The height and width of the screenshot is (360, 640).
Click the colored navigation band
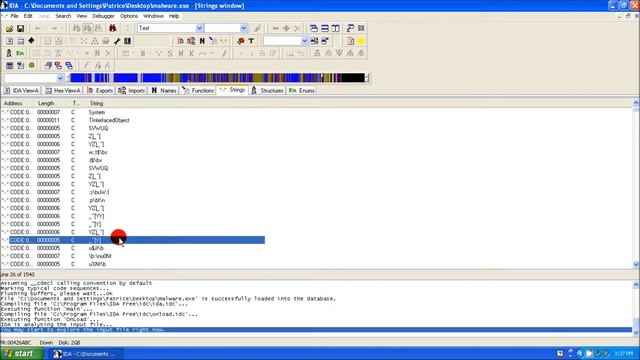(x=217, y=78)
